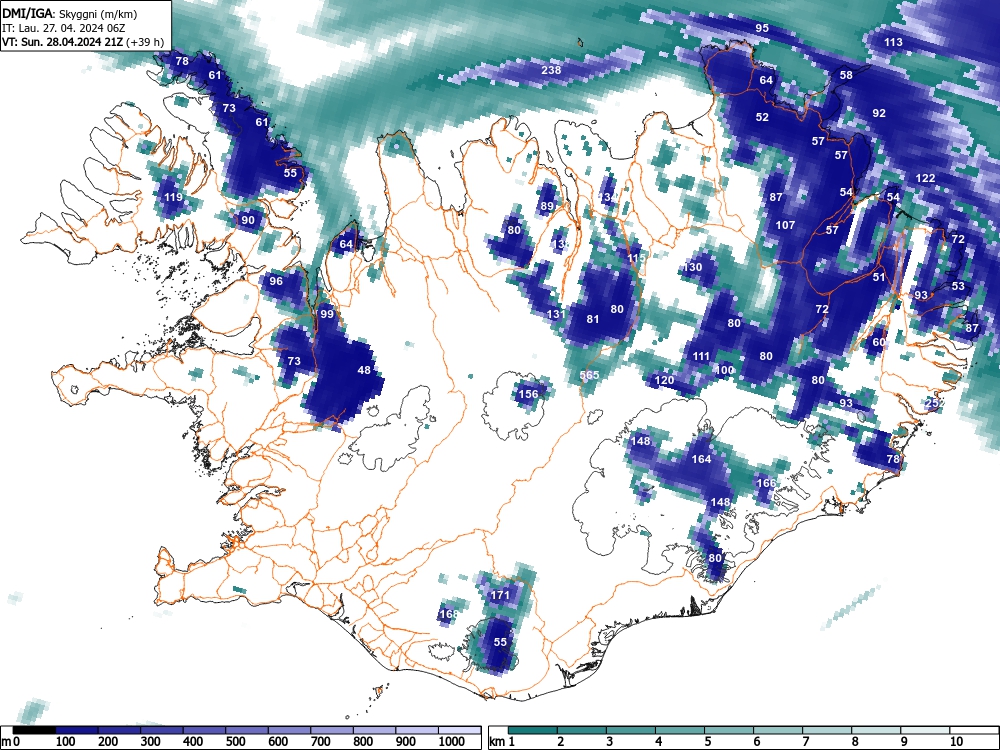The height and width of the screenshot is (750, 1000).
Task: Click the 'DMI/IGA: Skyggni (m/km)' title text
Action: (70, 14)
